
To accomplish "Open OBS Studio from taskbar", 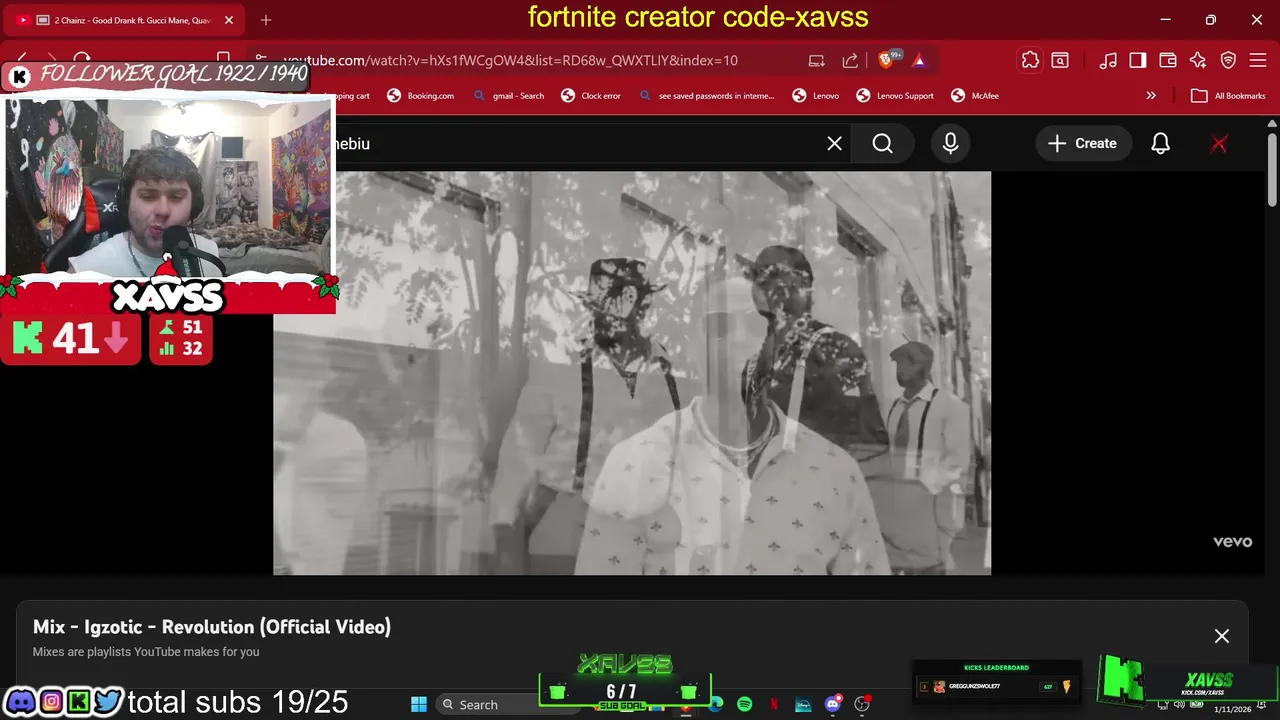I will point(861,704).
